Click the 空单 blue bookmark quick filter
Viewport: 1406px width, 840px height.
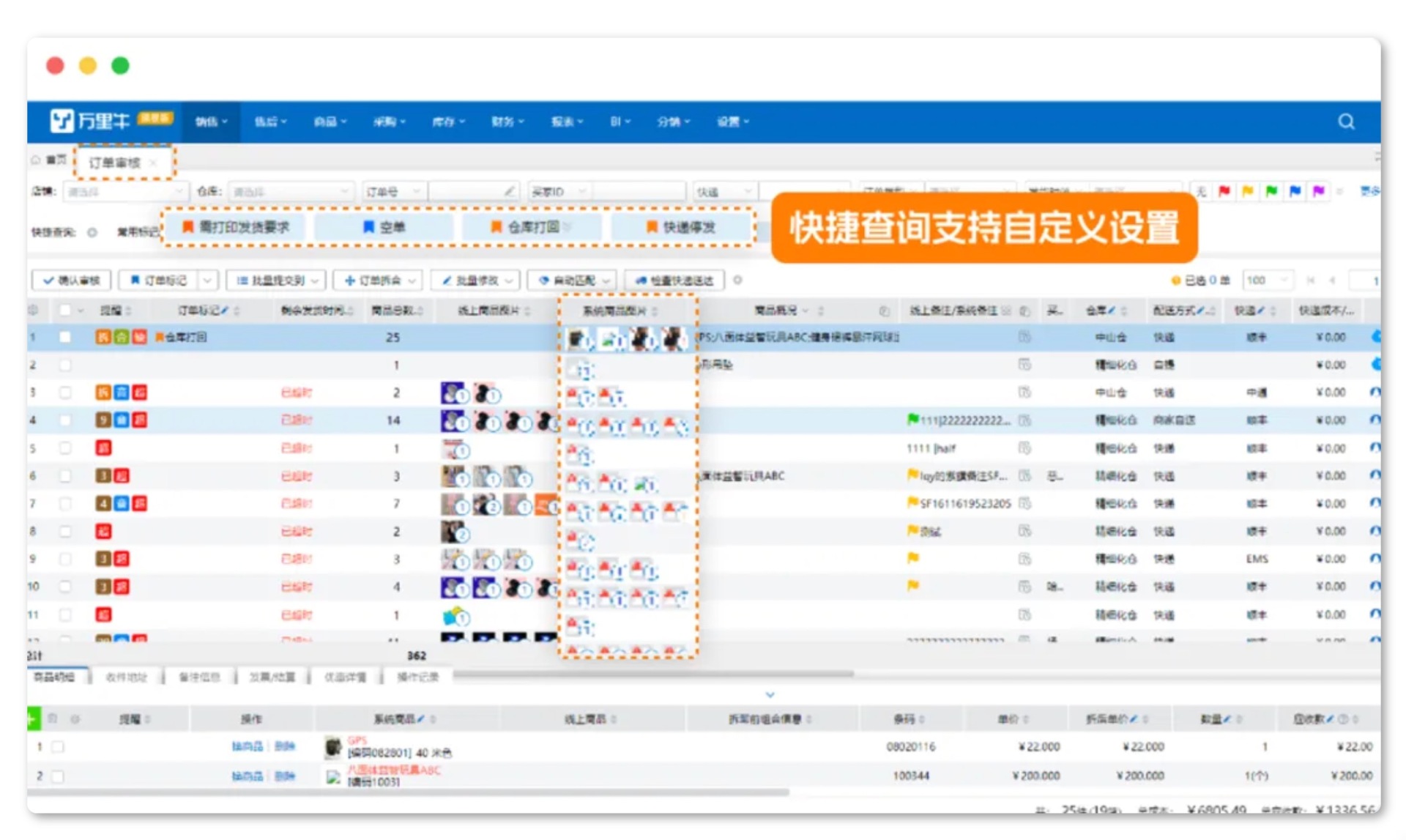tap(384, 227)
